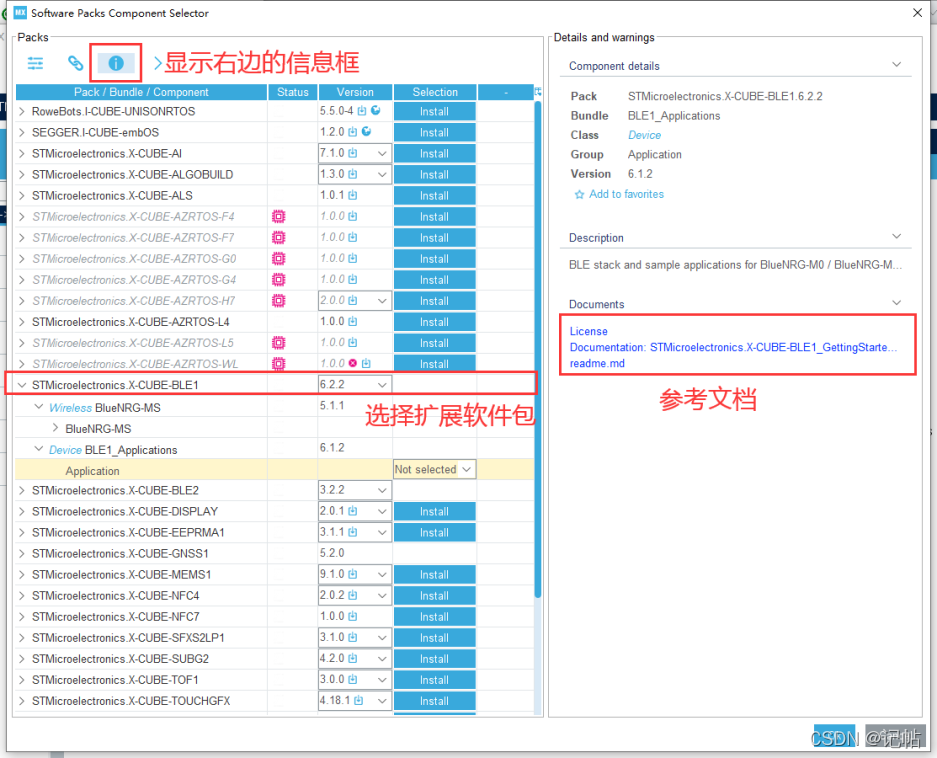Click download icon beside SEGGER version 1.2.0
This screenshot has height=758, width=937.
coord(353,132)
